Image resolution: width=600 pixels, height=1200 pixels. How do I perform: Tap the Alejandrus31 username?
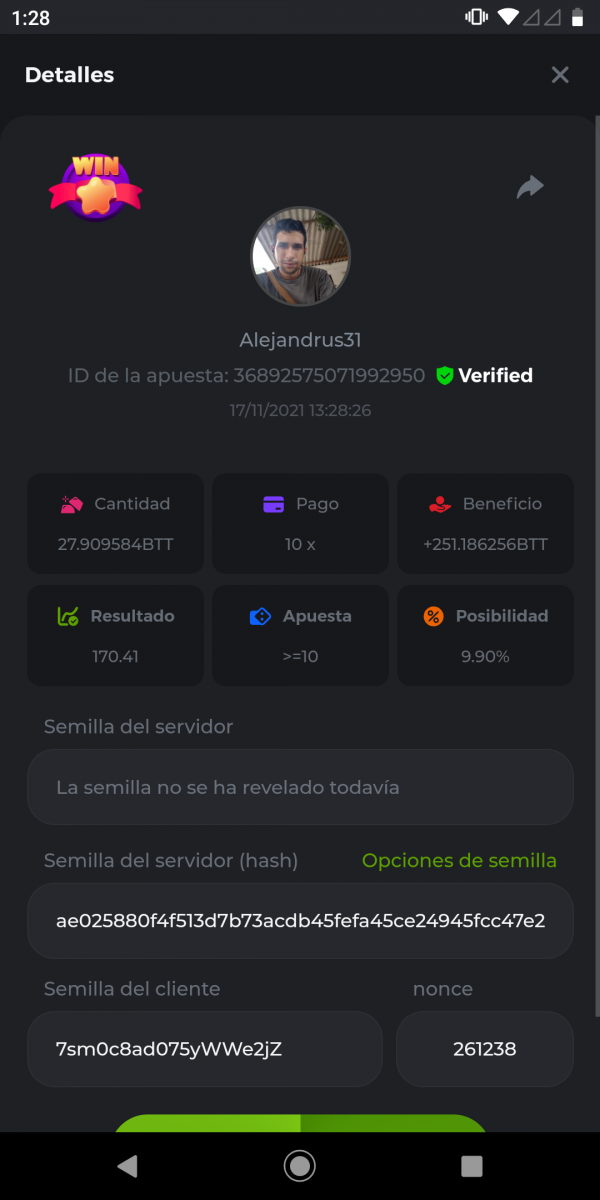coord(300,340)
